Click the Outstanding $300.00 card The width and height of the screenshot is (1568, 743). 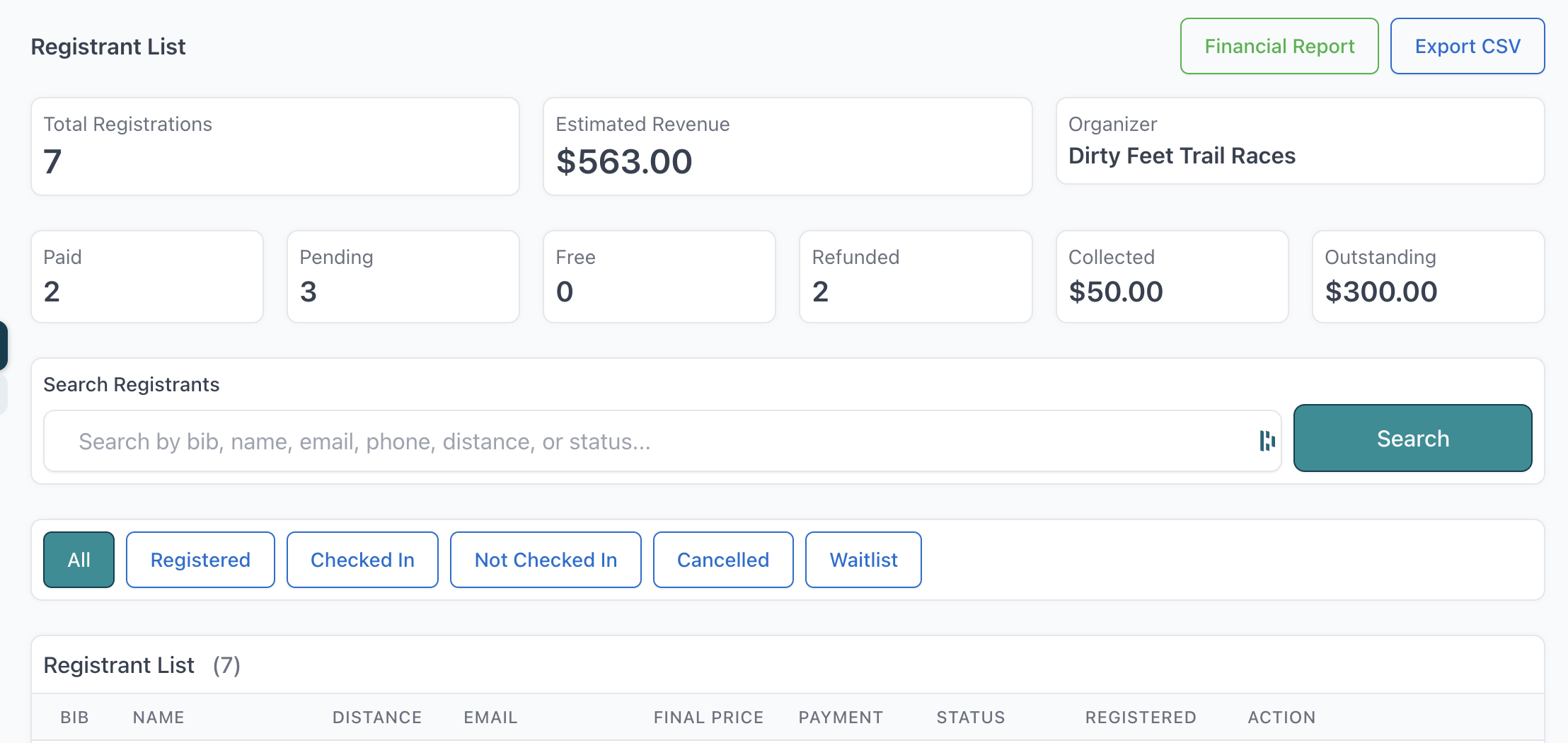[1428, 277]
